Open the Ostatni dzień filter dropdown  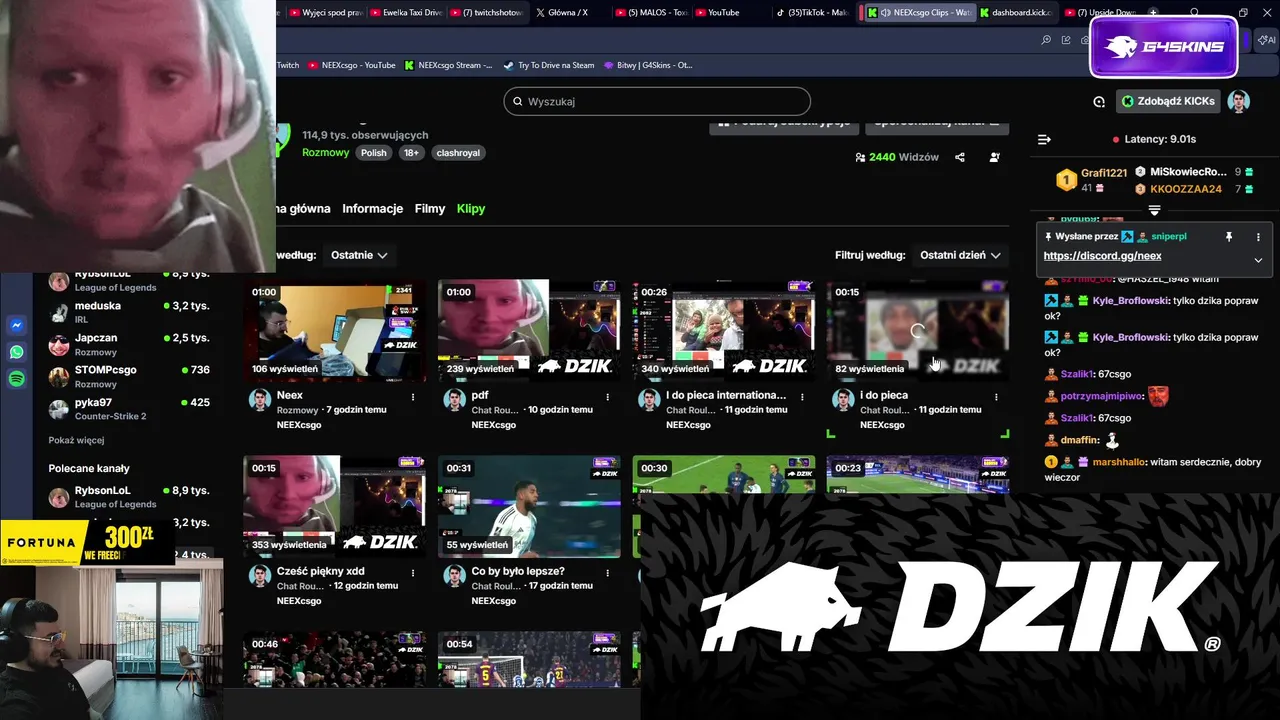[x=960, y=255]
